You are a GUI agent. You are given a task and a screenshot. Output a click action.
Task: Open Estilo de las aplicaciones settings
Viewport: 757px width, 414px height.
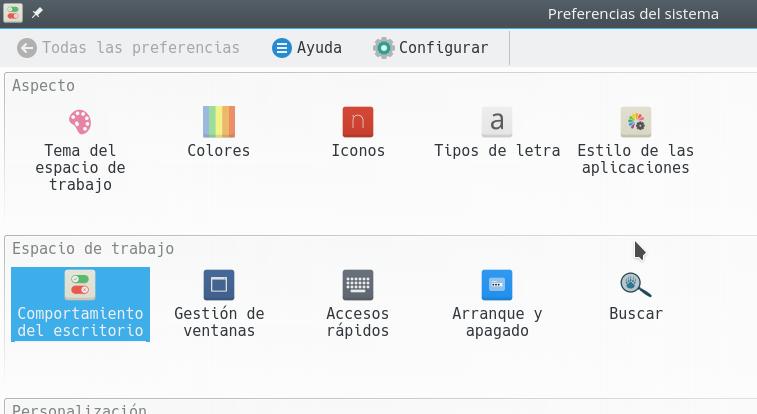[x=635, y=141]
